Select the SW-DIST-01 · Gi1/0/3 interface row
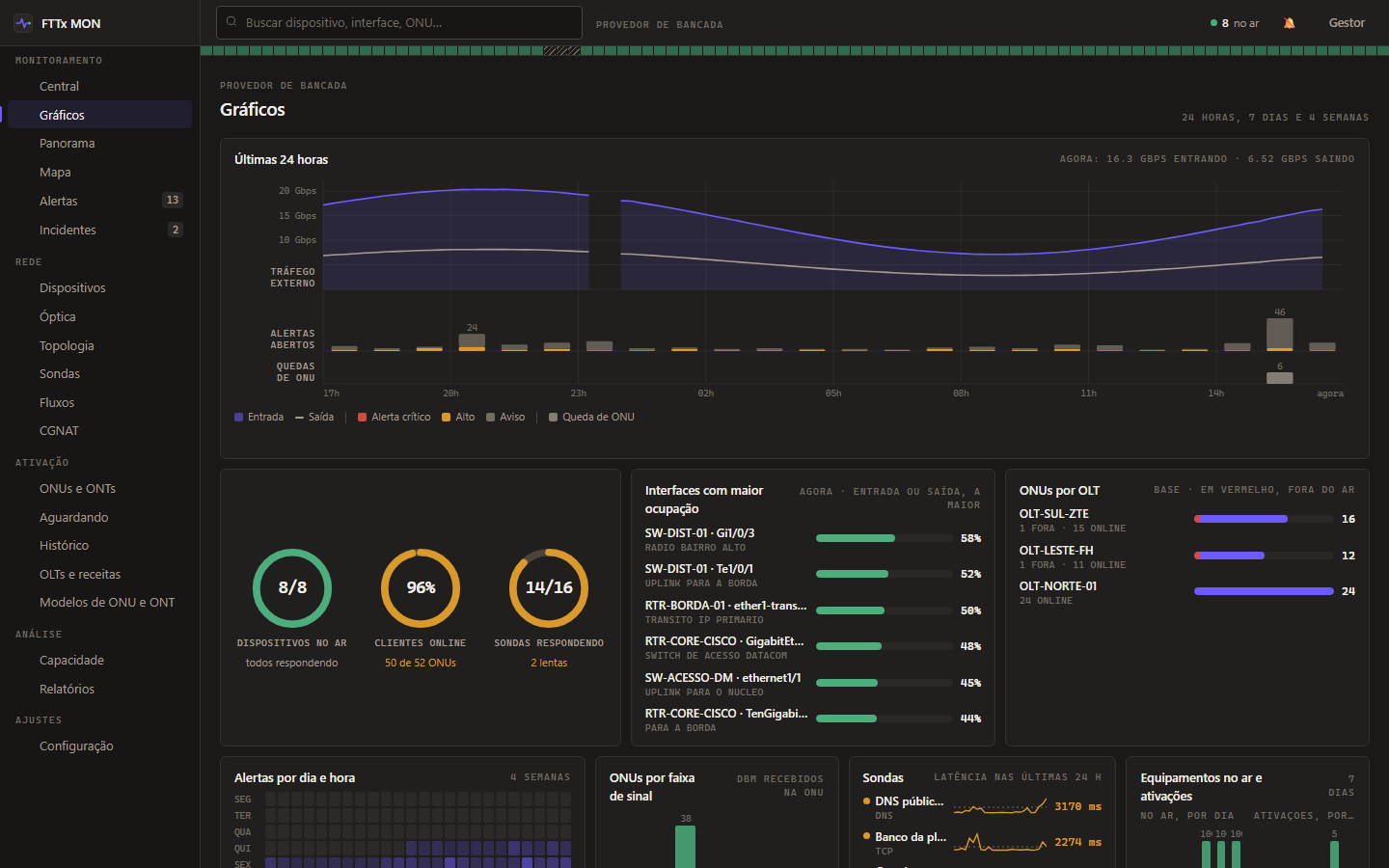This screenshot has height=868, width=1389. coord(813,540)
